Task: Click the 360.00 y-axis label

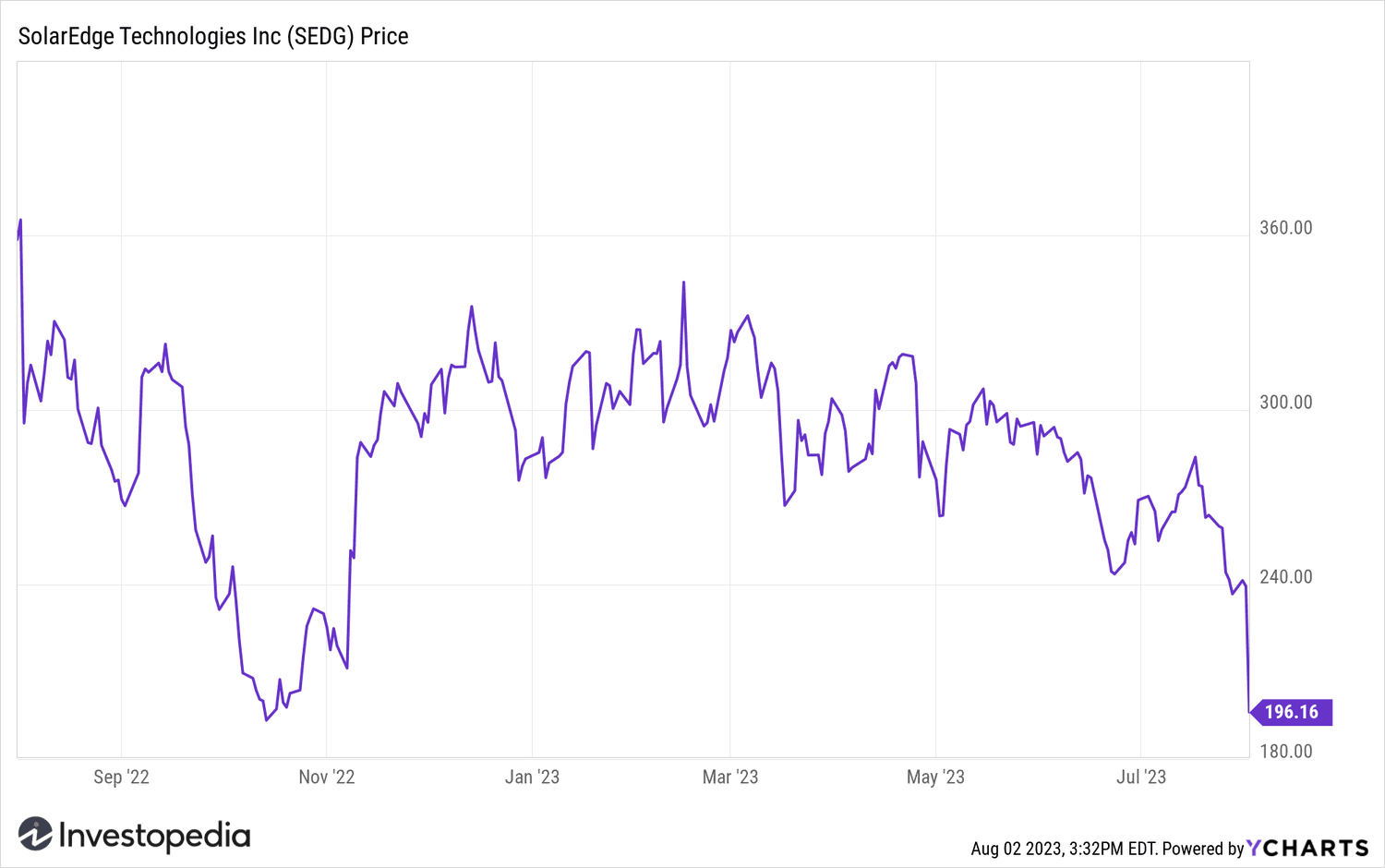Action: click(x=1286, y=228)
